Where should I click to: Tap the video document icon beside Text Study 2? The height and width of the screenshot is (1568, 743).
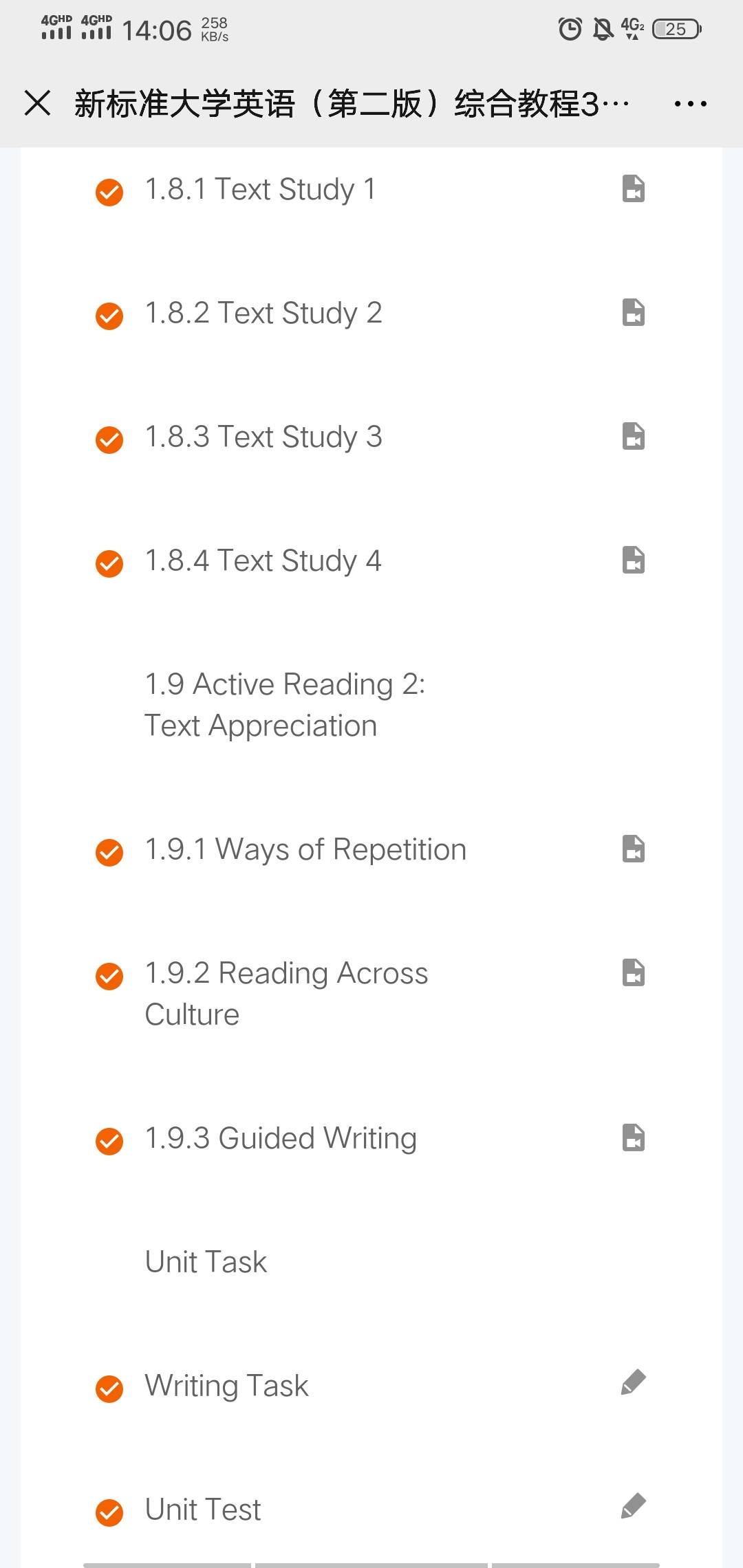click(x=633, y=313)
